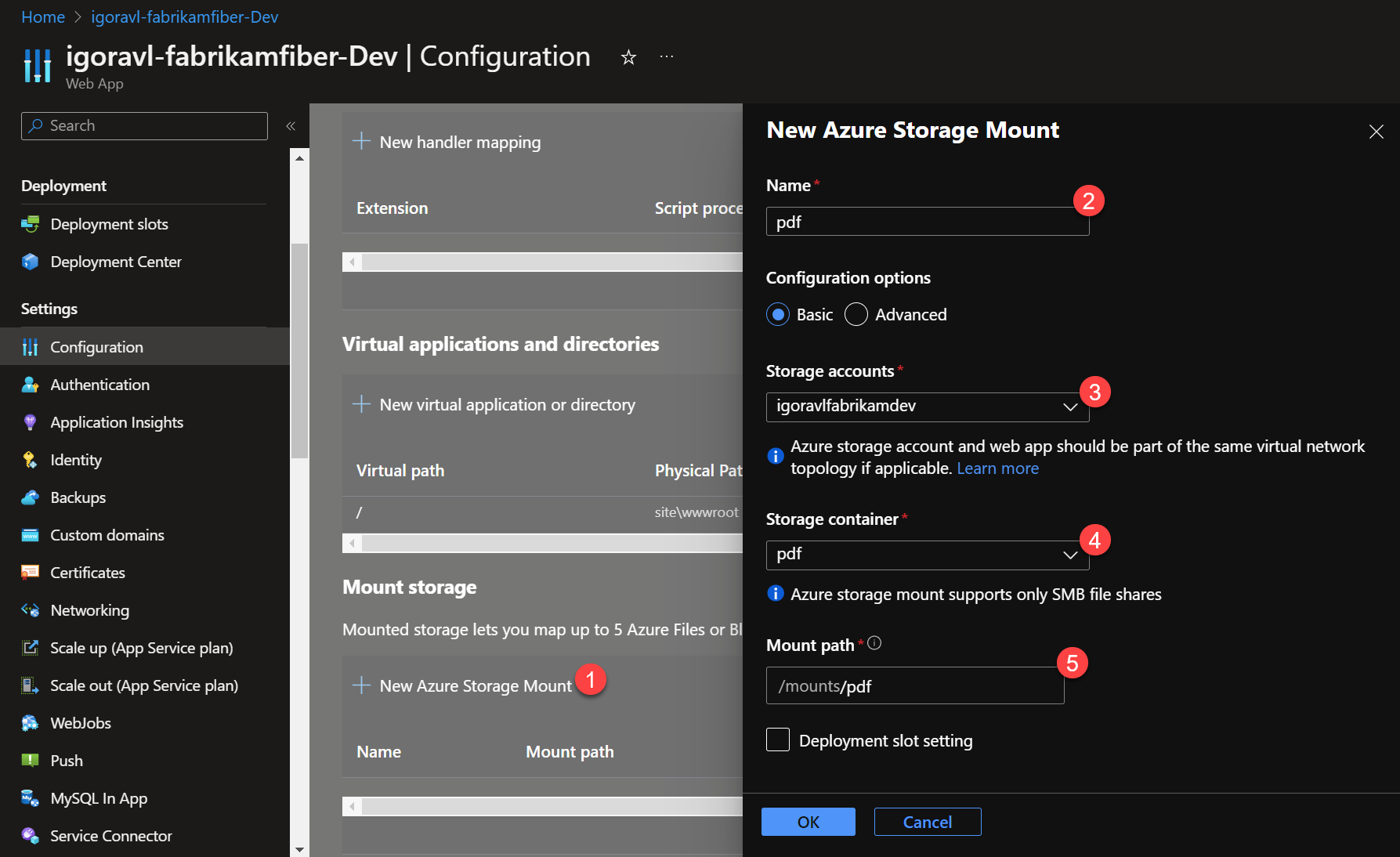Click the Mount path info icon
This screenshot has width=1400, height=857.
pyautogui.click(x=875, y=643)
